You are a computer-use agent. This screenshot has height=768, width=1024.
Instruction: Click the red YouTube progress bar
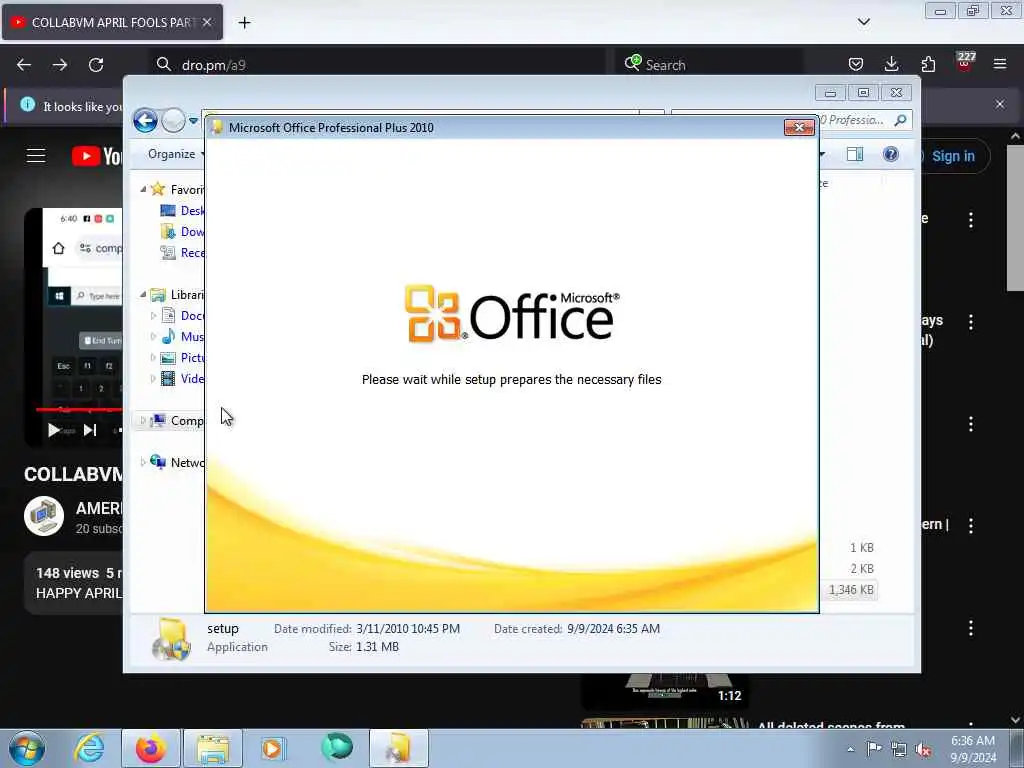click(x=79, y=409)
